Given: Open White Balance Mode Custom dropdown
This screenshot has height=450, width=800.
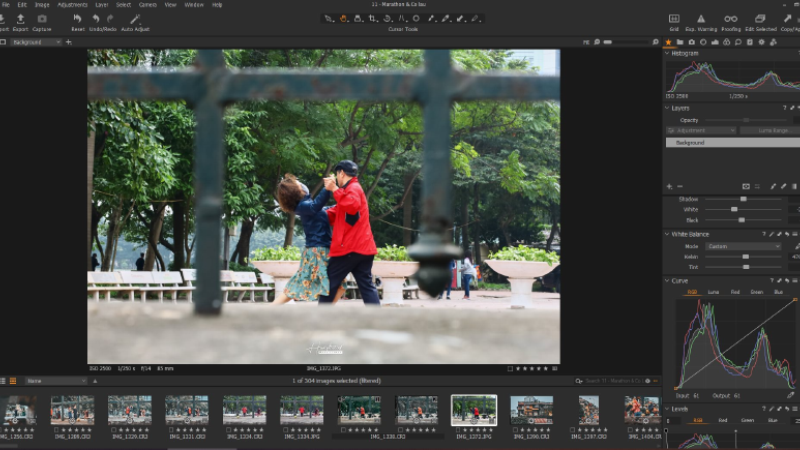Looking at the screenshot, I should tap(743, 246).
